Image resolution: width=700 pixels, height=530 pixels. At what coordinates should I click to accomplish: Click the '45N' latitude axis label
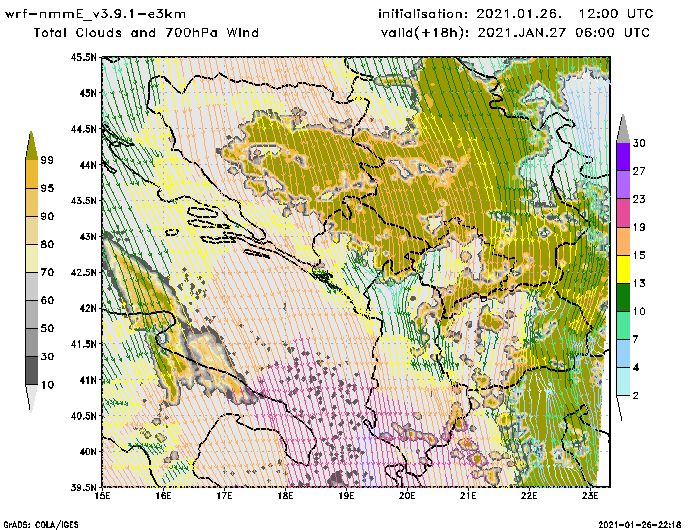click(x=88, y=93)
